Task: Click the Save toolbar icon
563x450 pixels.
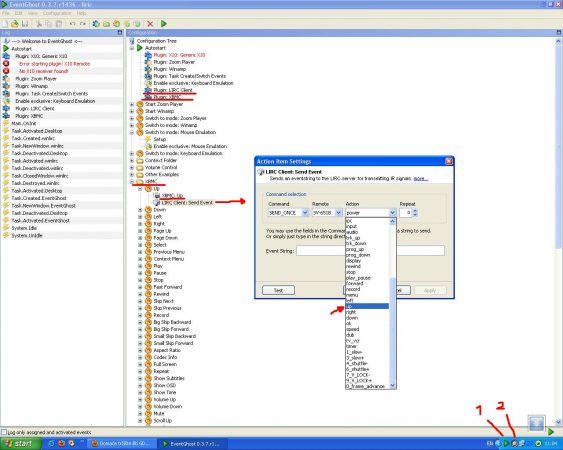Action: click(25, 24)
